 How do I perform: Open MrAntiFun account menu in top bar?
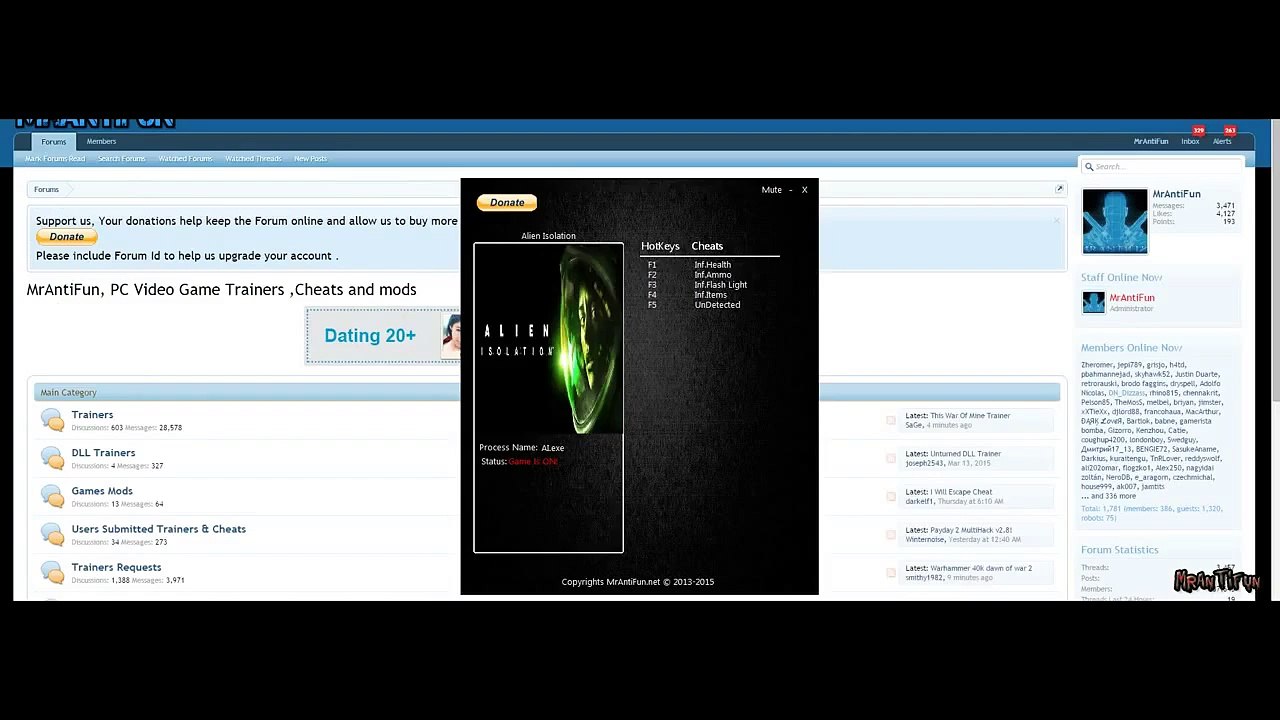pos(1150,142)
